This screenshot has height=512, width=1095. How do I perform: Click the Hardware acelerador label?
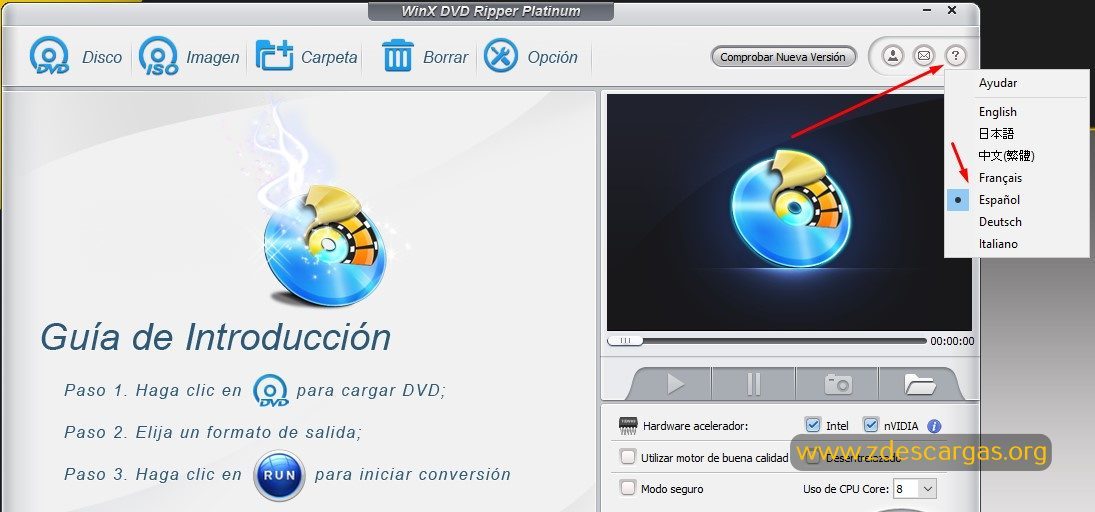click(x=695, y=426)
